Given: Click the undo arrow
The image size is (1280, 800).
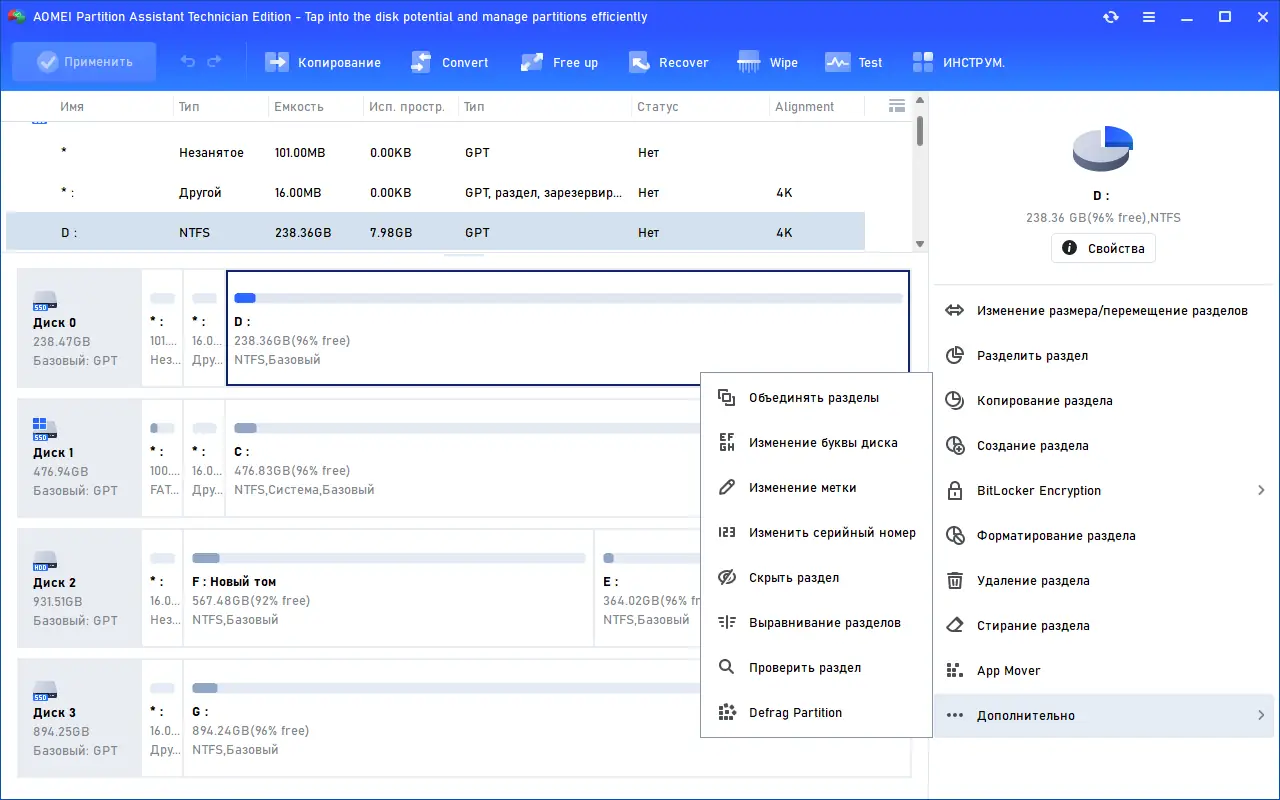Looking at the screenshot, I should (187, 62).
